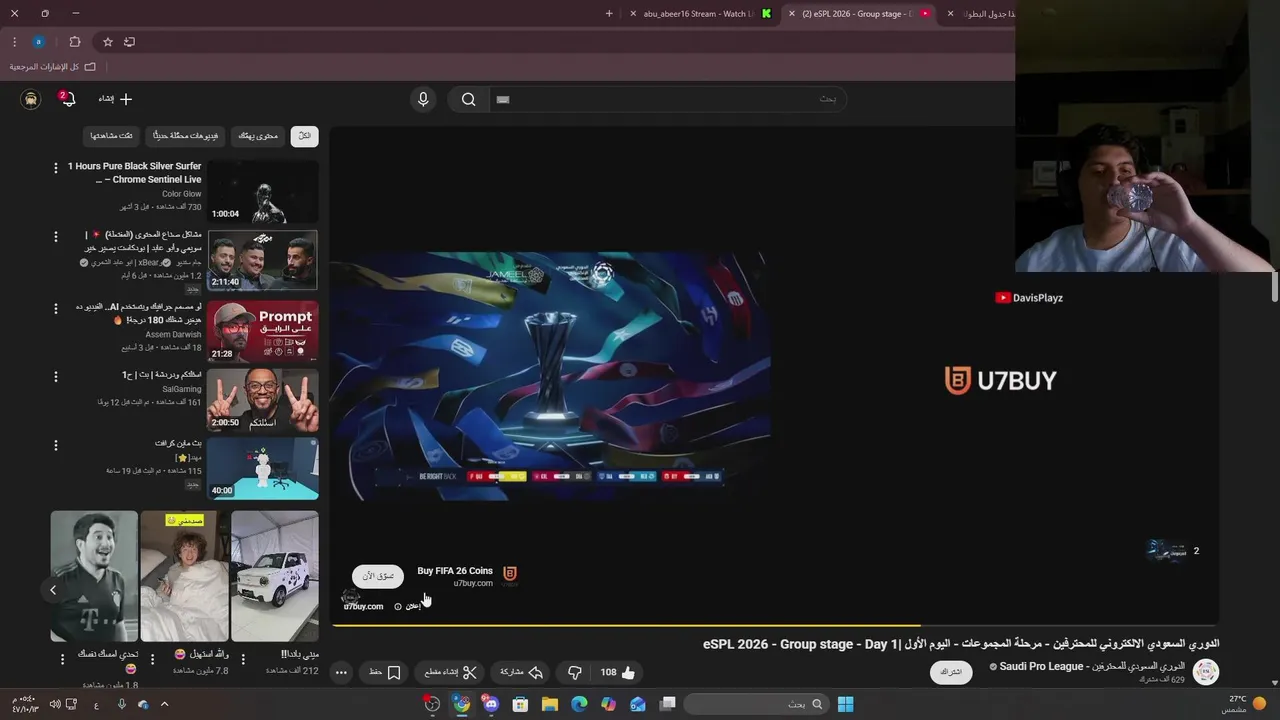Focus the YouTube search input field
This screenshot has height=720, width=1280.
(x=670, y=99)
